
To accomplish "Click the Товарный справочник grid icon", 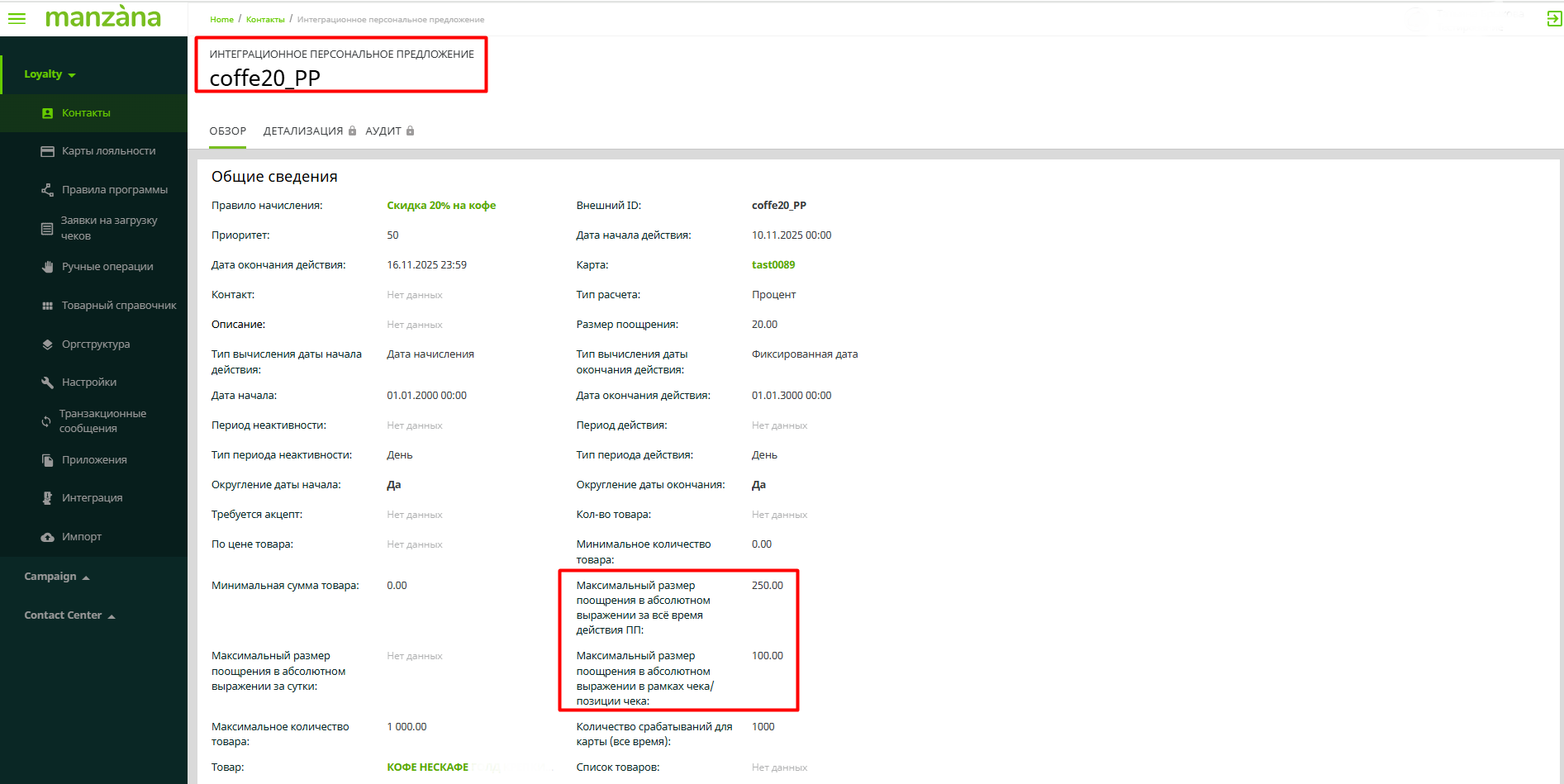I will [47, 306].
